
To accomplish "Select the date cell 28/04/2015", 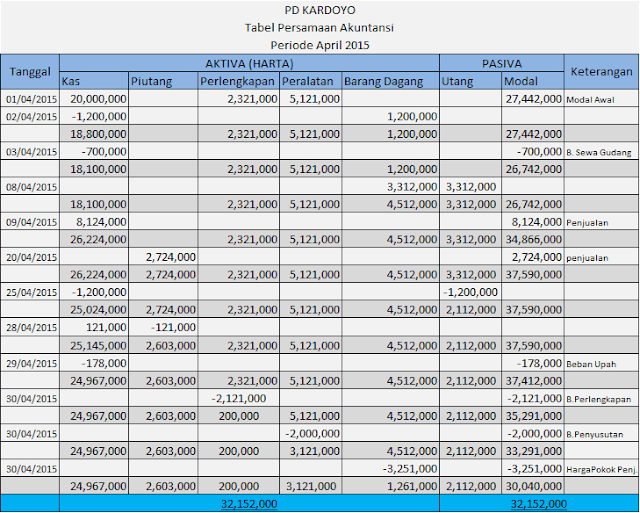I will (x=31, y=327).
